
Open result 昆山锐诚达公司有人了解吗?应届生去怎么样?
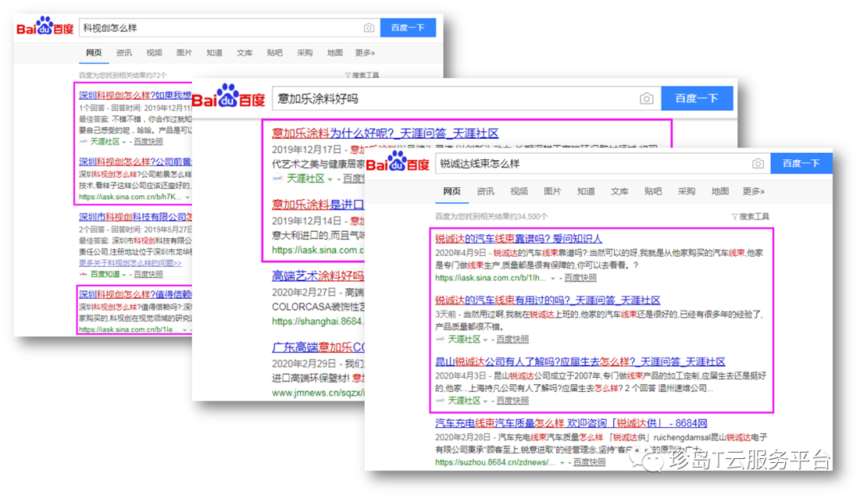pos(580,361)
